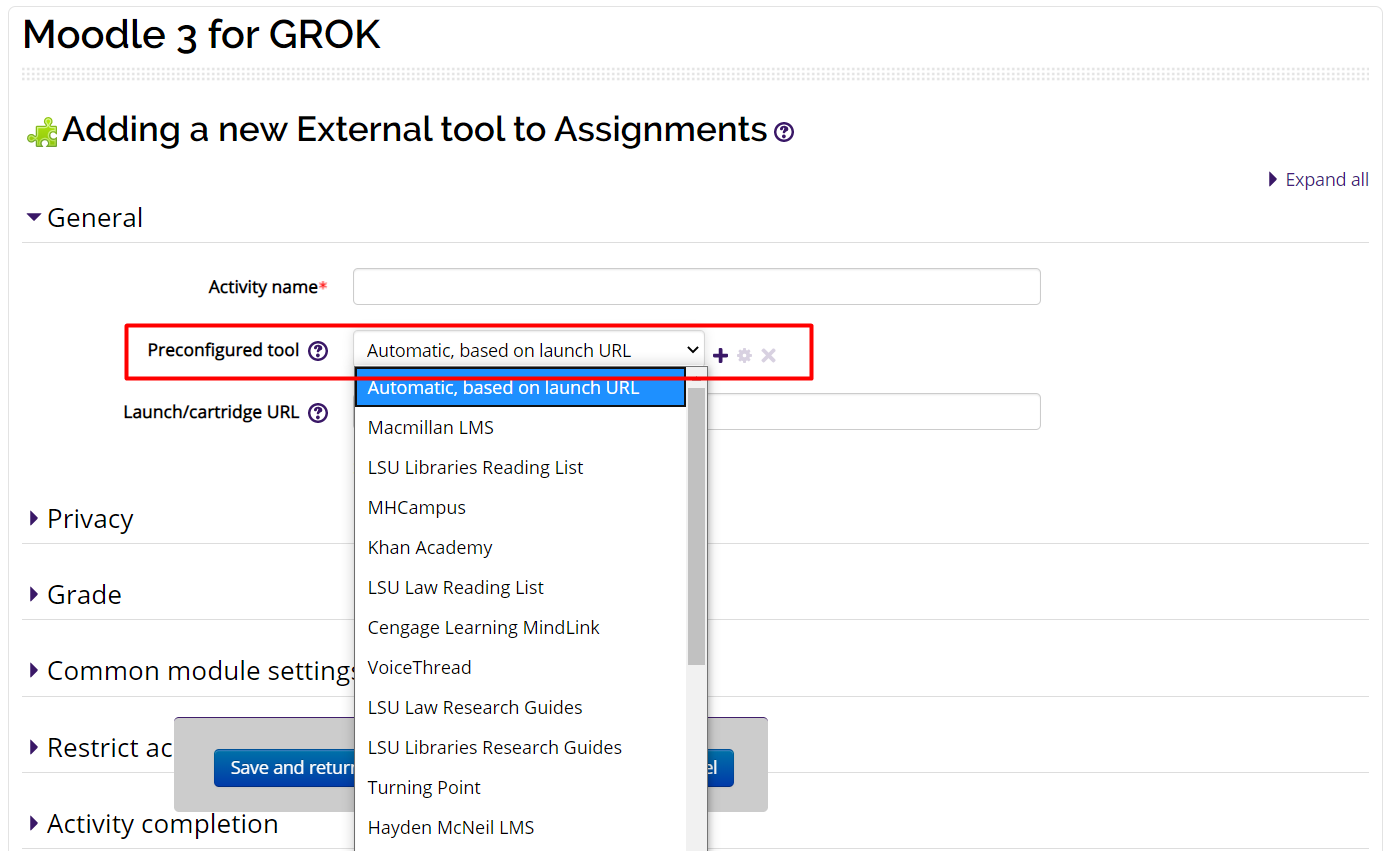The image size is (1399, 851).
Task: Expand the Privacy section
Action: tap(81, 519)
